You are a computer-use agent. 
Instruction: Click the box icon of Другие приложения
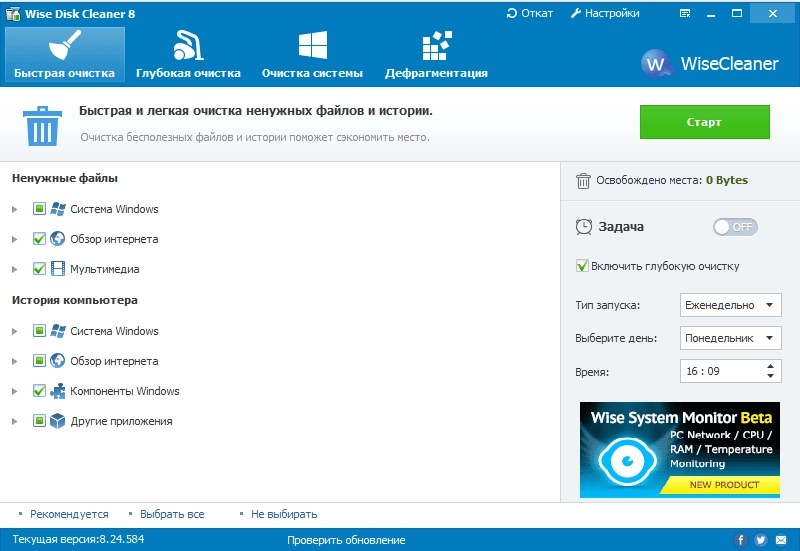58,421
